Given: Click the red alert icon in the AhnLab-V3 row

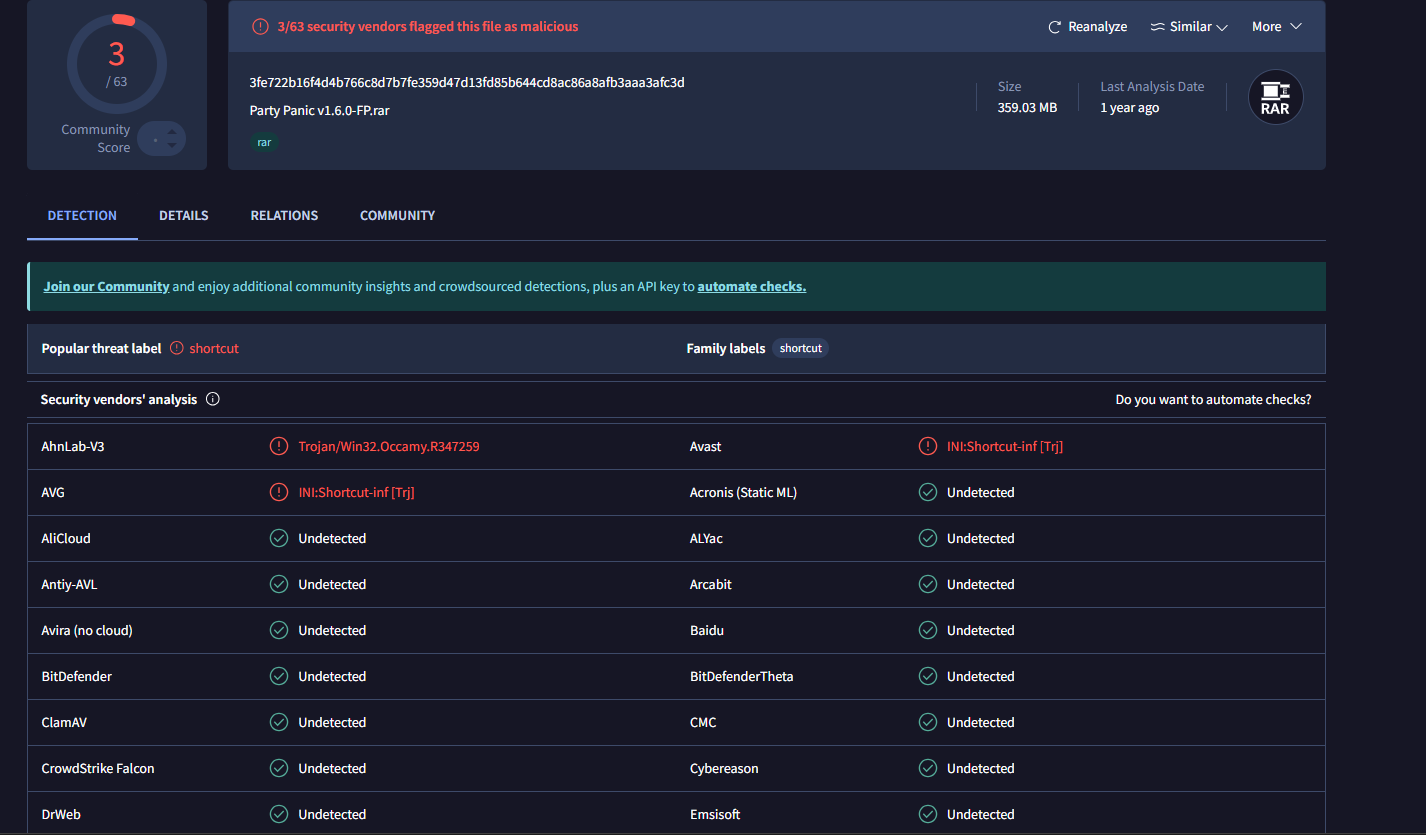Looking at the screenshot, I should click(279, 446).
